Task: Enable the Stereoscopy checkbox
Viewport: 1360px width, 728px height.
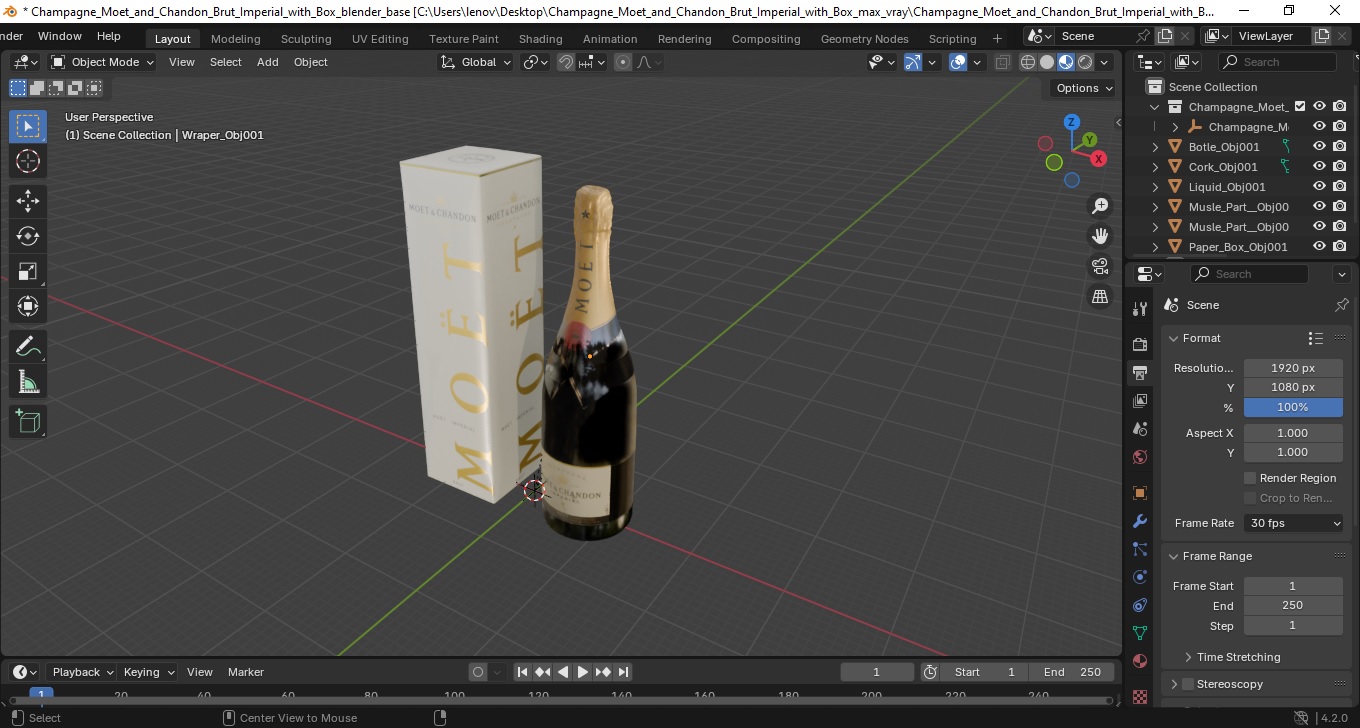Action: coord(1188,684)
